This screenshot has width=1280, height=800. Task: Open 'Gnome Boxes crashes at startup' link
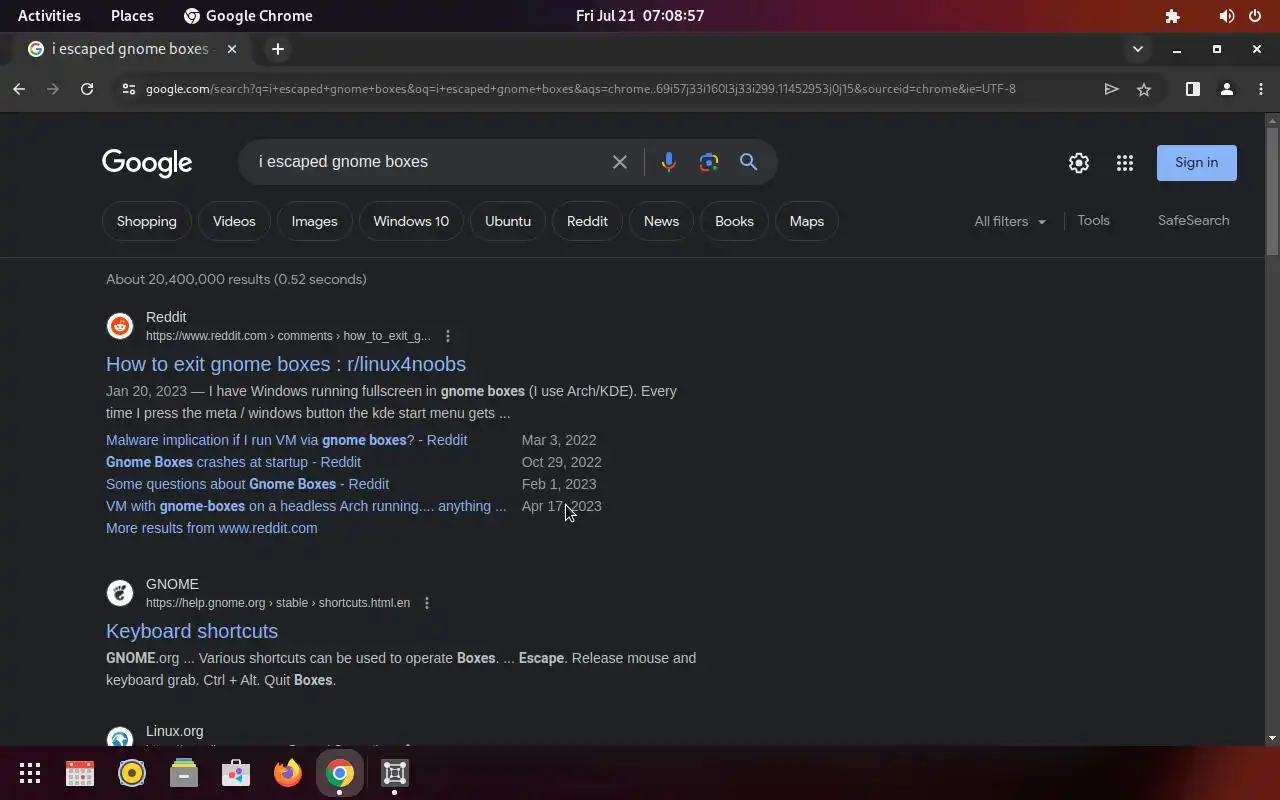233,462
